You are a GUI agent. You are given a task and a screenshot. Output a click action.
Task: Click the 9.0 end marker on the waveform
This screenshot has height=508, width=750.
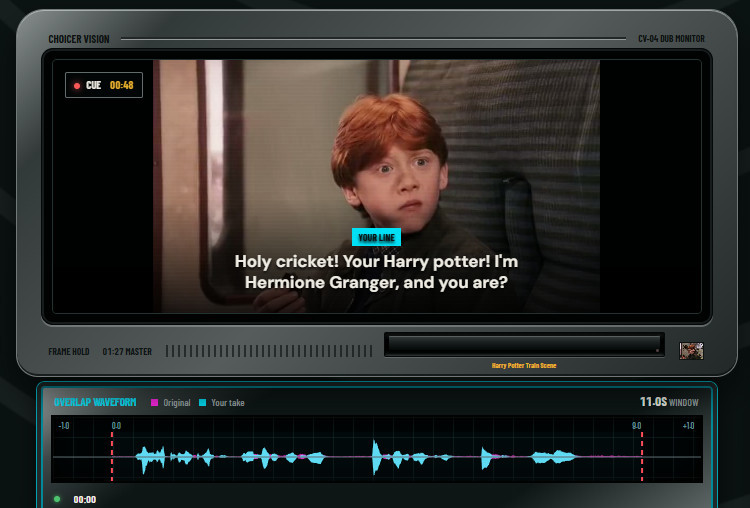point(637,426)
